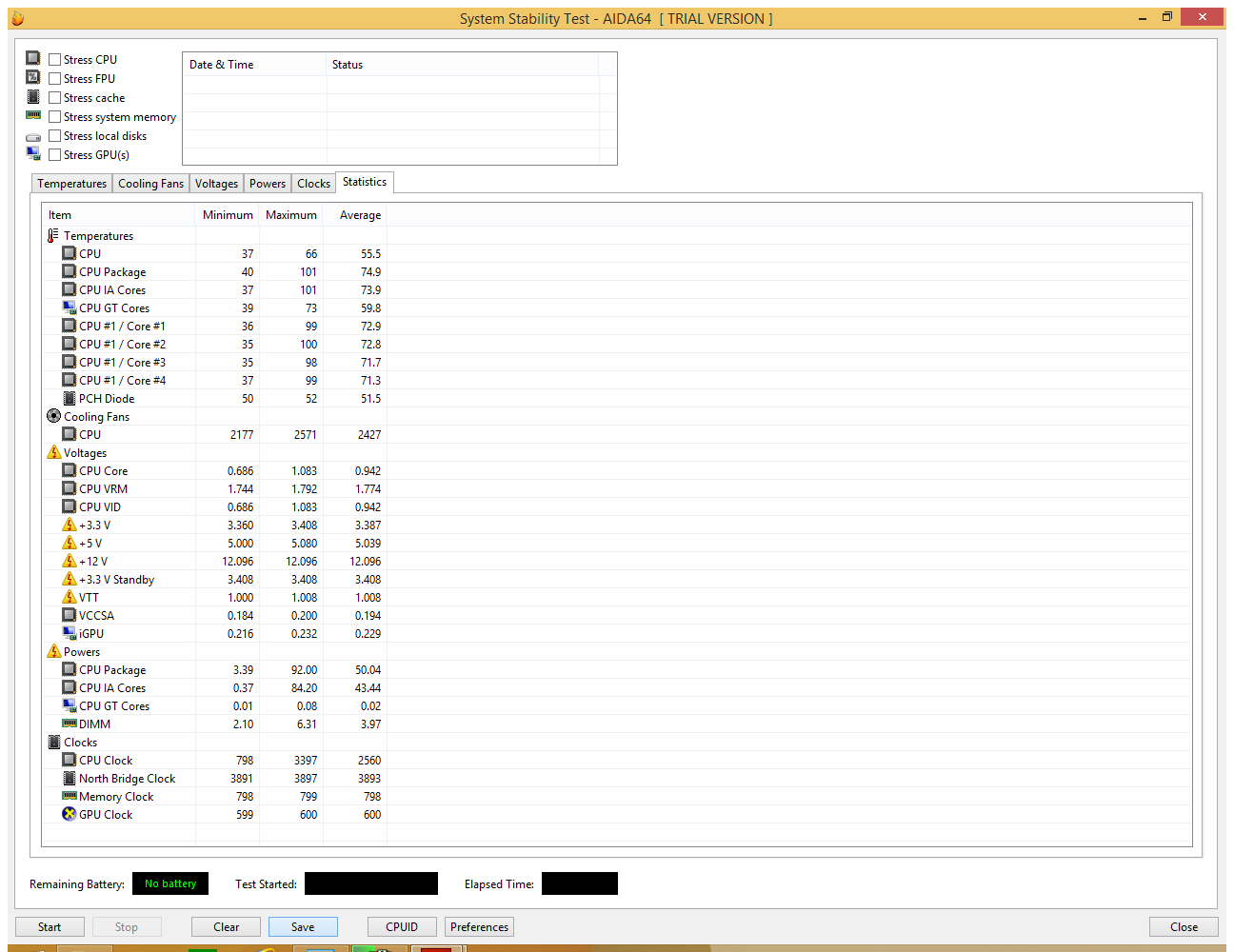Click the PCH Diode chip icon
1234x952 pixels.
click(69, 398)
